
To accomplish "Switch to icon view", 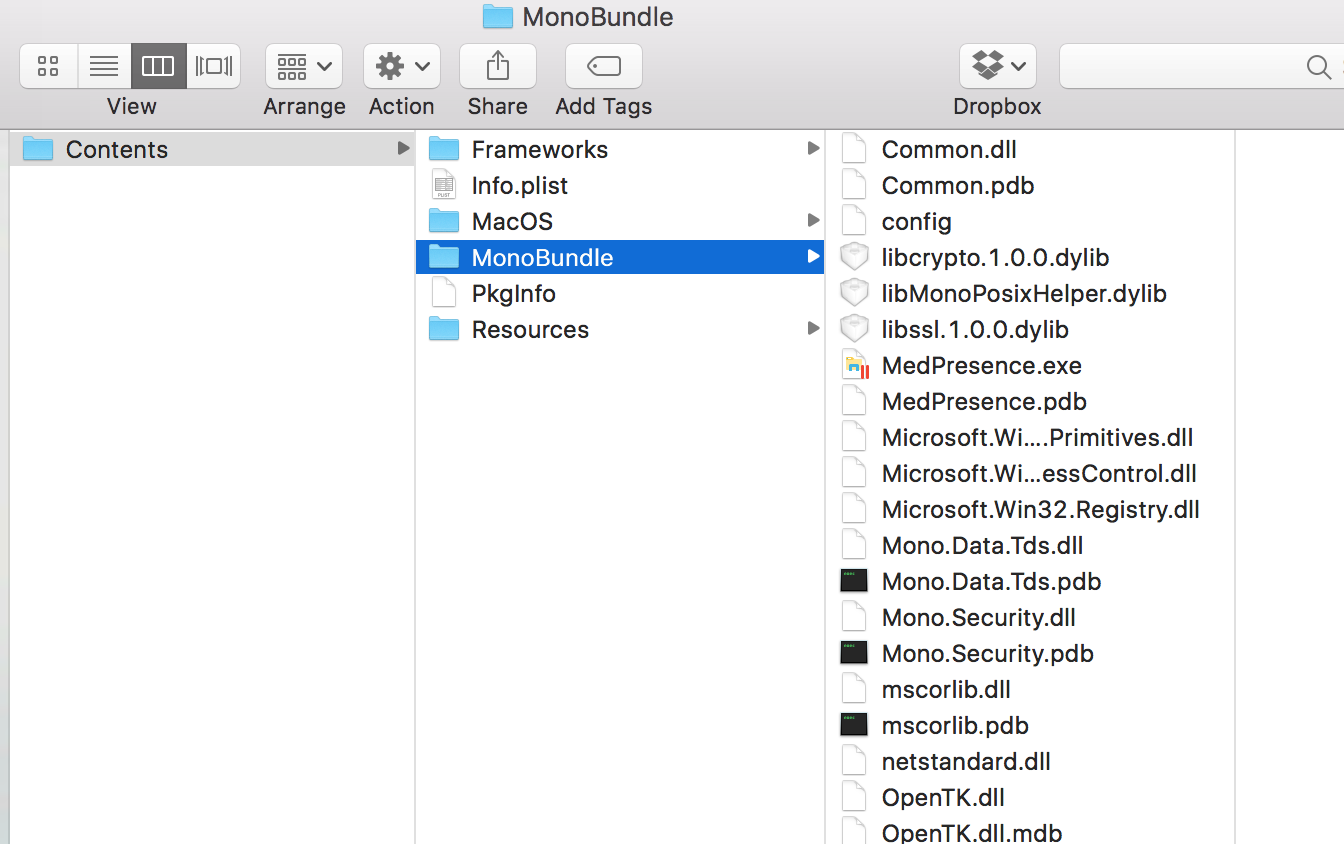I will (x=48, y=67).
